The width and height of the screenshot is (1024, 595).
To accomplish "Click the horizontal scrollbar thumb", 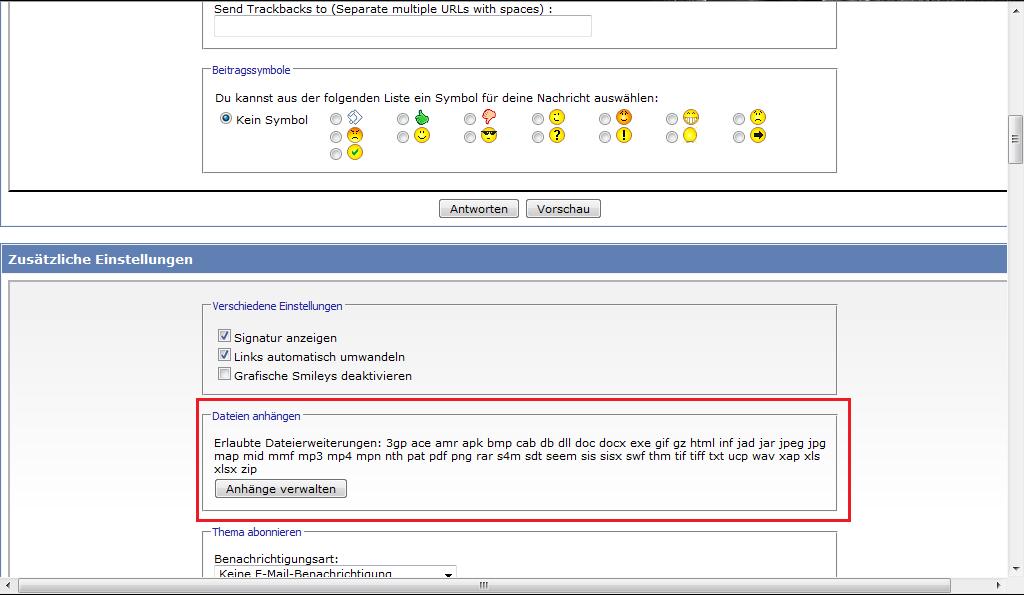I will pyautogui.click(x=484, y=585).
